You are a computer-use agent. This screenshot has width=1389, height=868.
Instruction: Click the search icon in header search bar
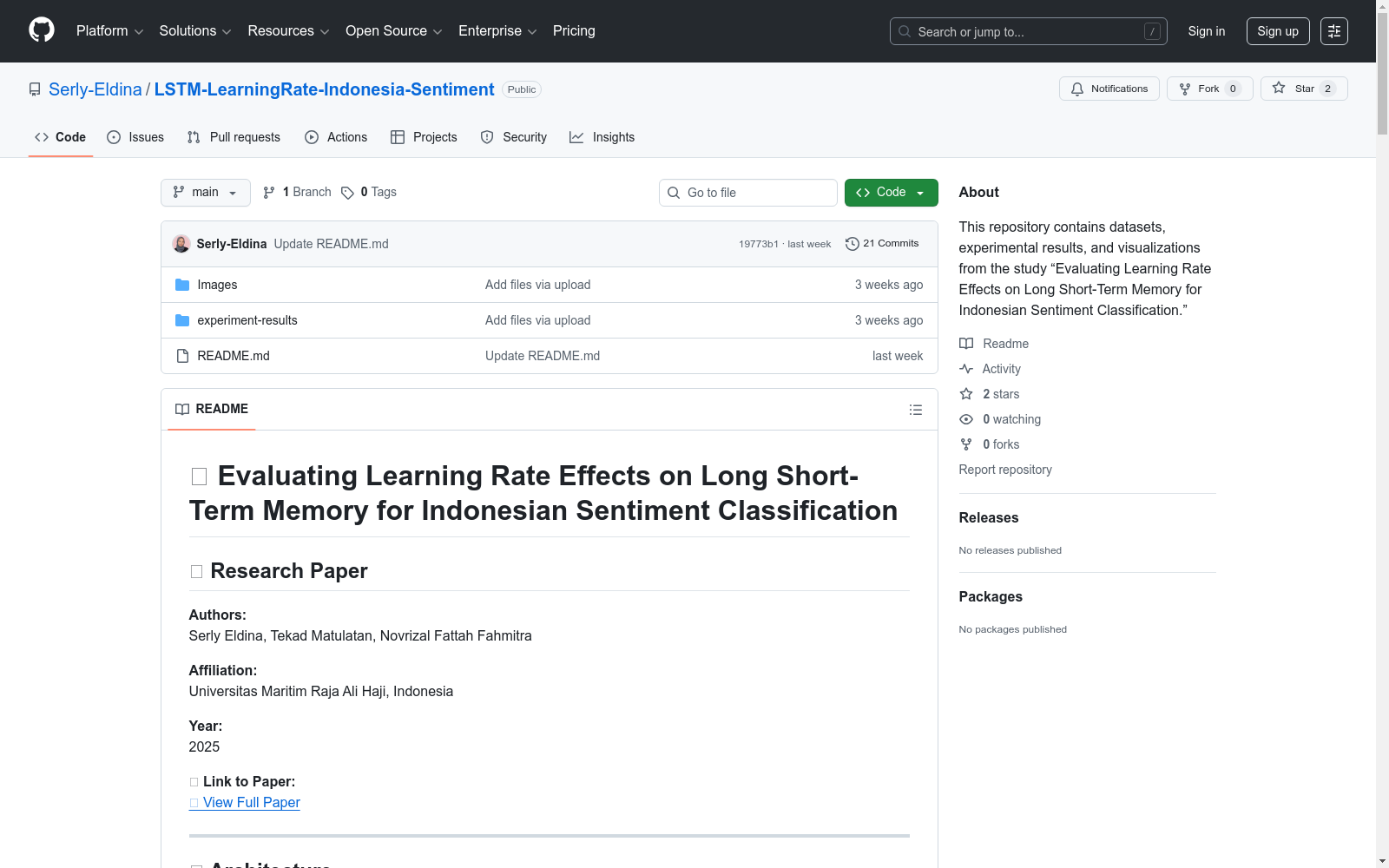tap(905, 31)
